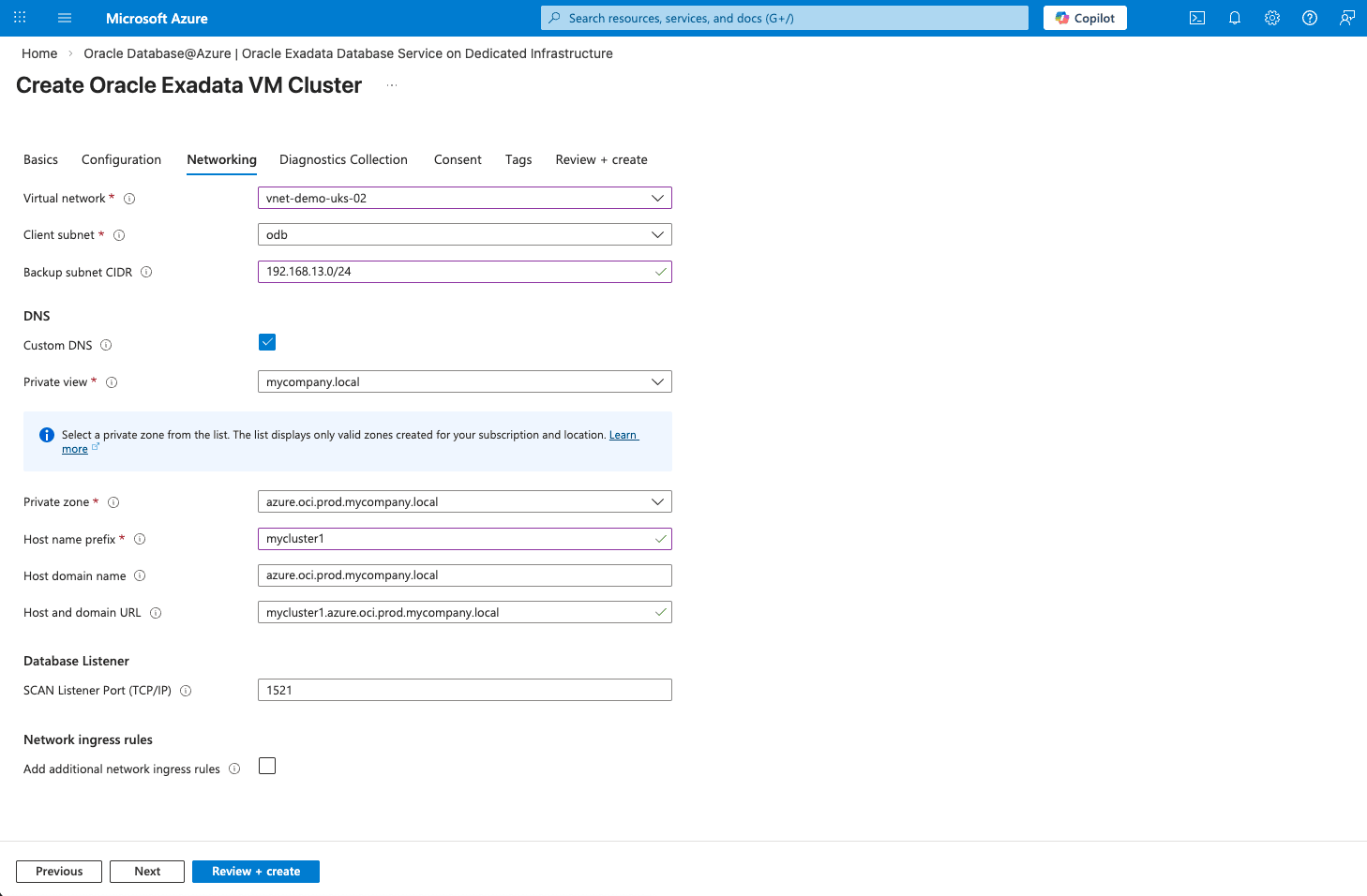Click the Previous button
This screenshot has width=1367, height=896.
point(58,871)
